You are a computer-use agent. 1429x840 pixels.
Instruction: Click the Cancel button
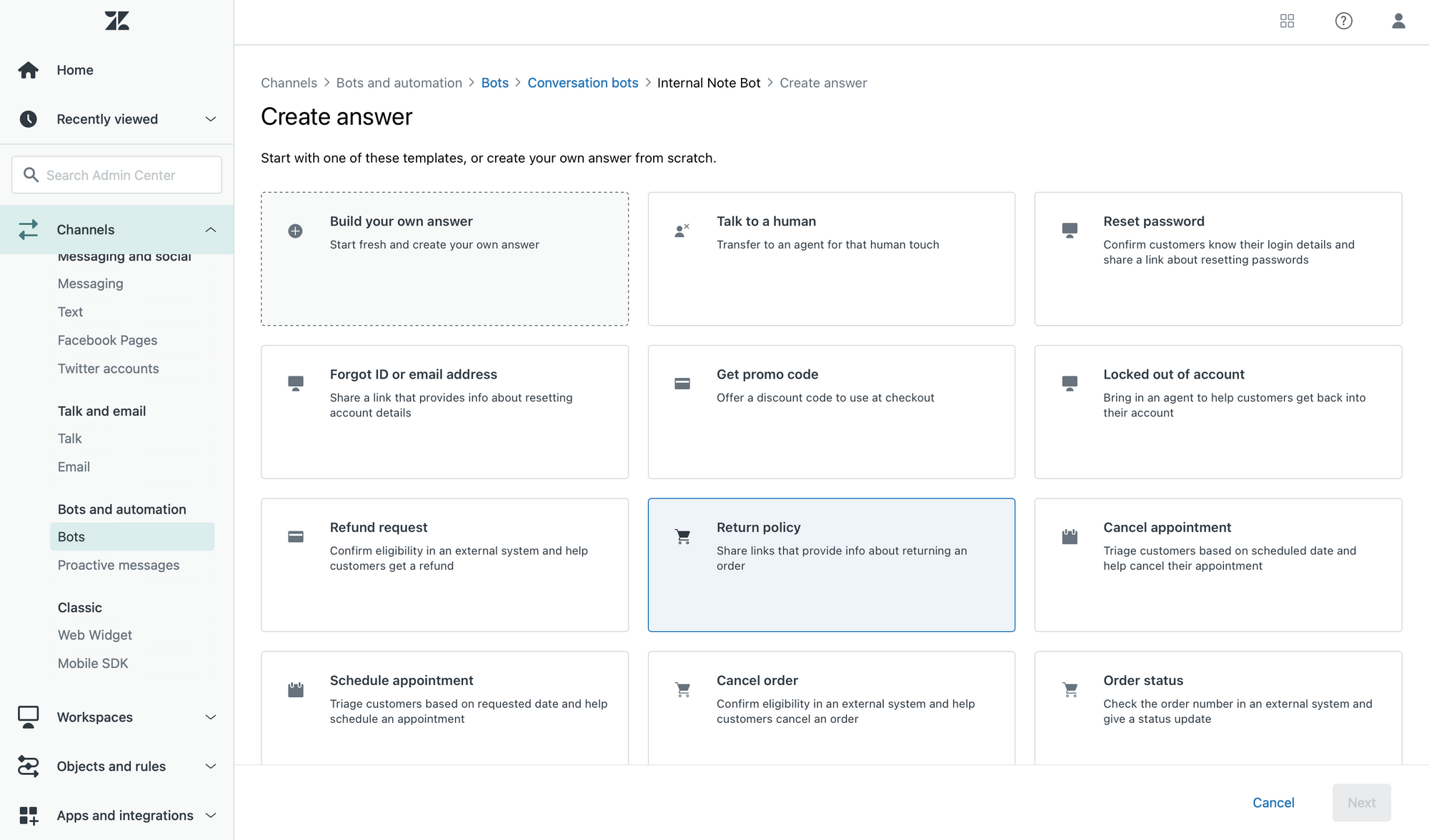coord(1273,802)
